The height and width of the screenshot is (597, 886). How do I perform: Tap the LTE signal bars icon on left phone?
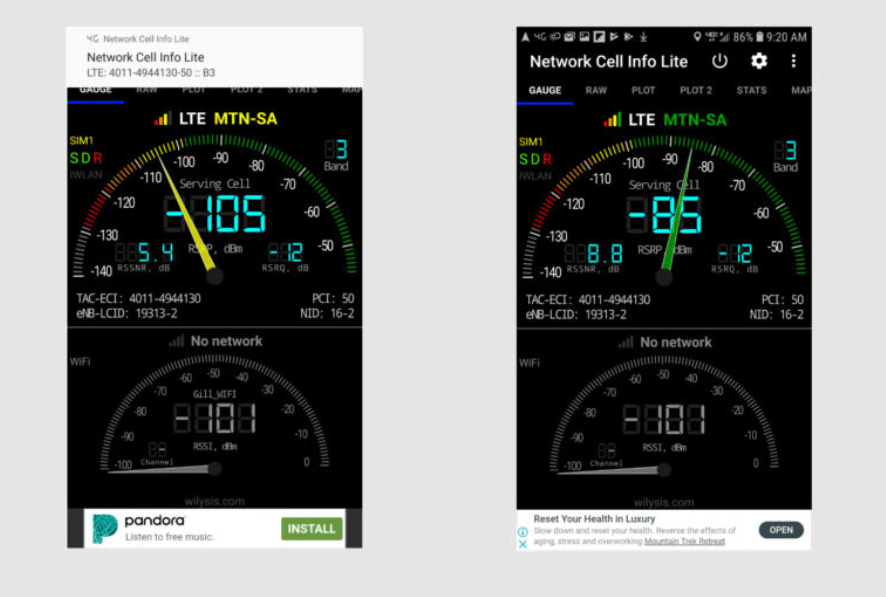pyautogui.click(x=162, y=119)
